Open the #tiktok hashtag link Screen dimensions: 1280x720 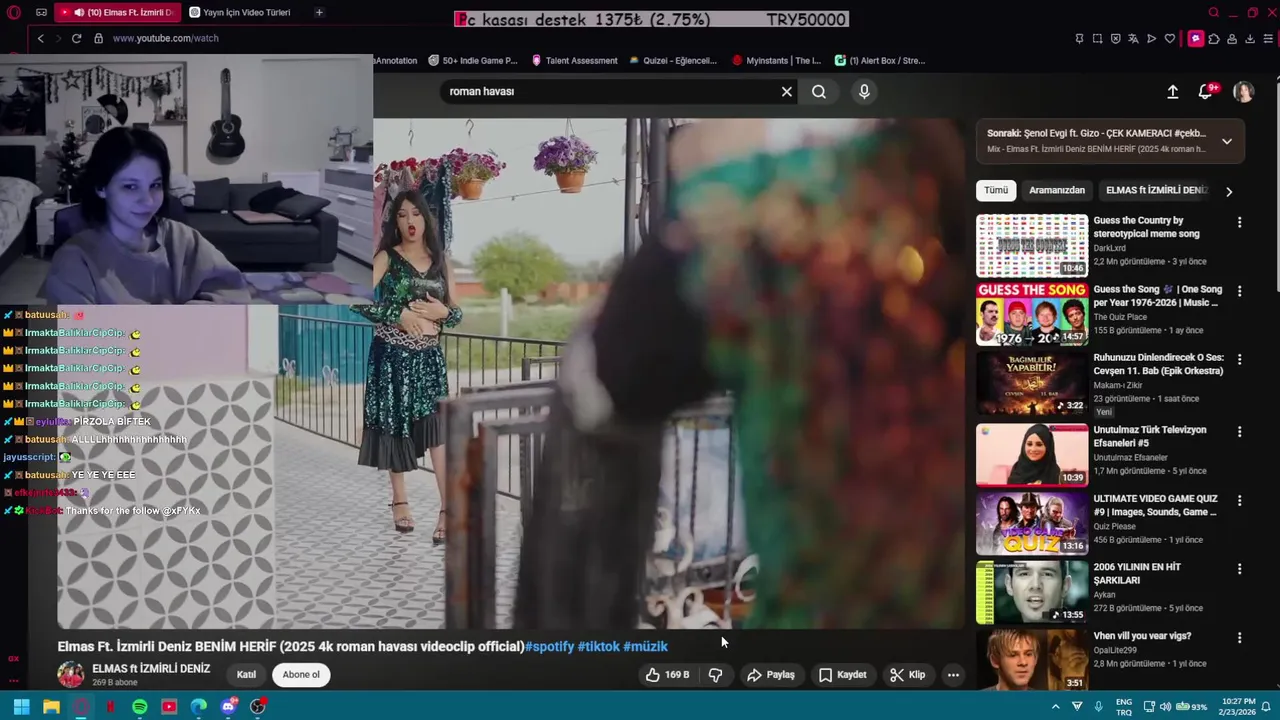[x=598, y=646]
